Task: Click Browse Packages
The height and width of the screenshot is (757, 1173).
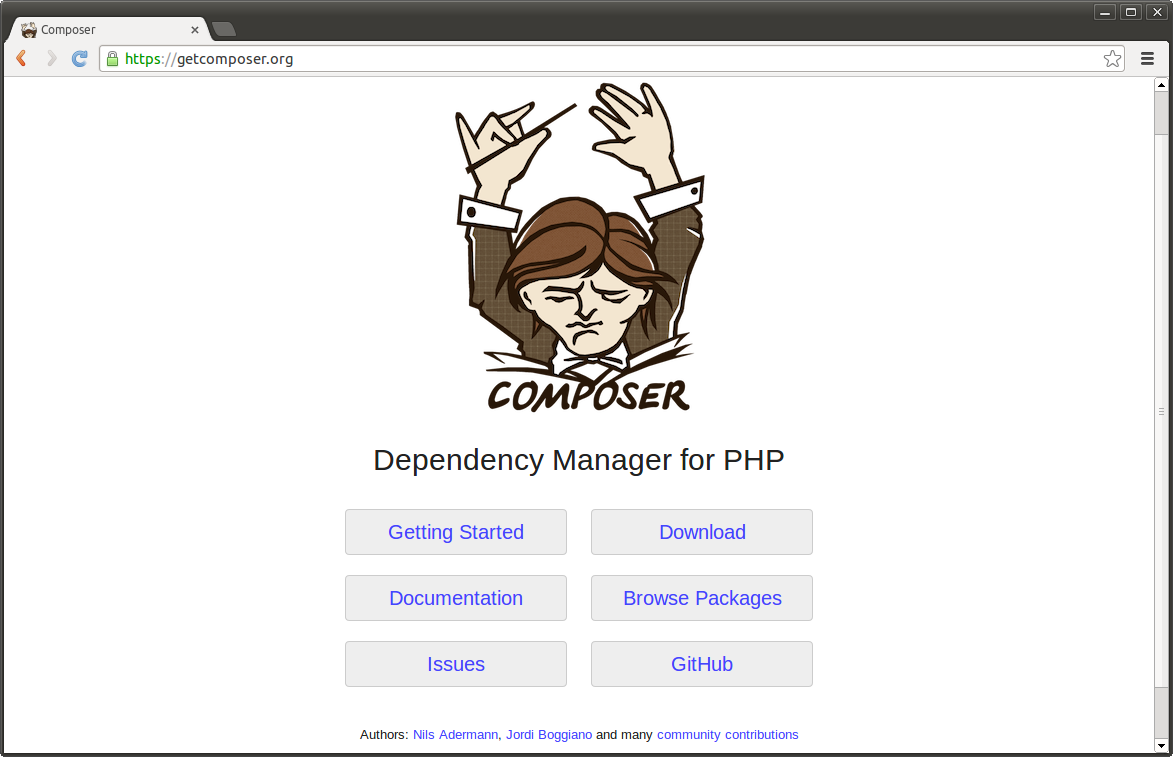Action: (x=702, y=598)
